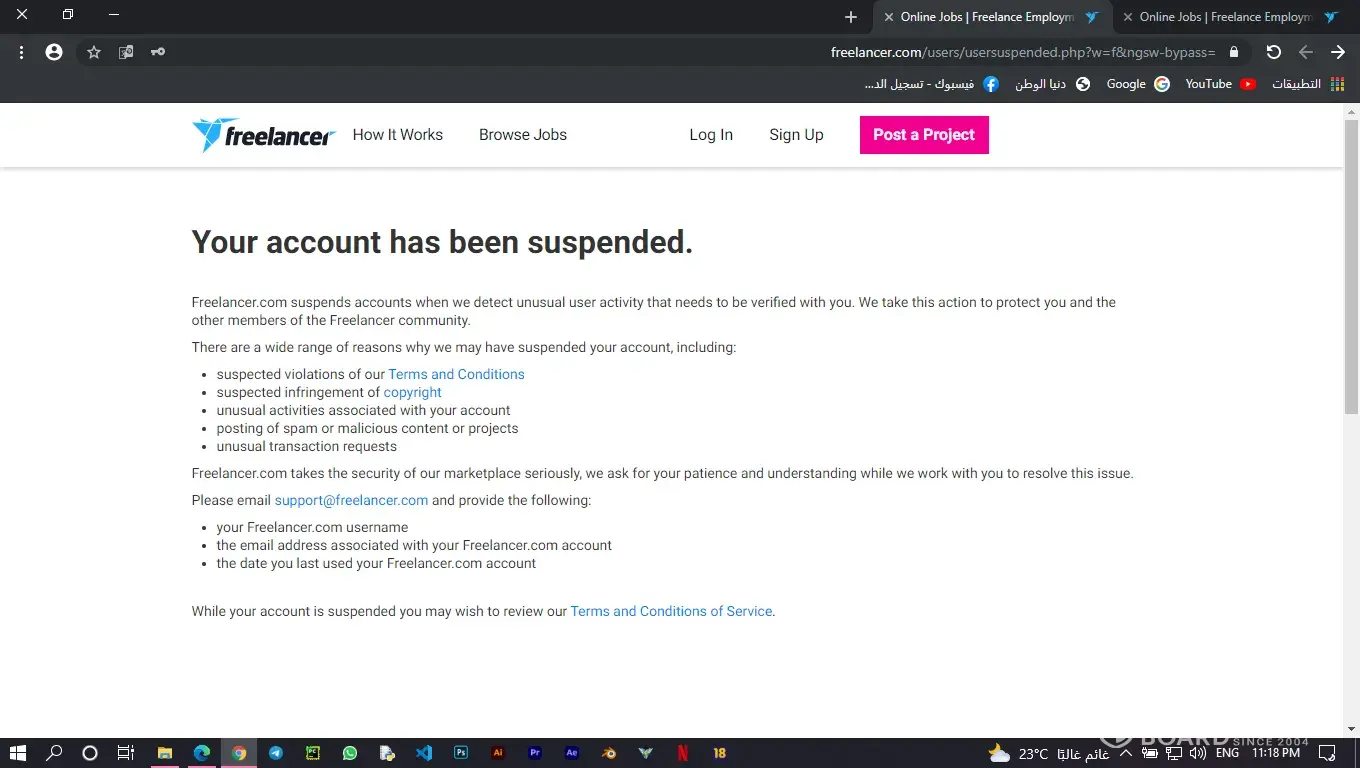Click the address bar URL field
1360x768 pixels.
[x=1022, y=52]
